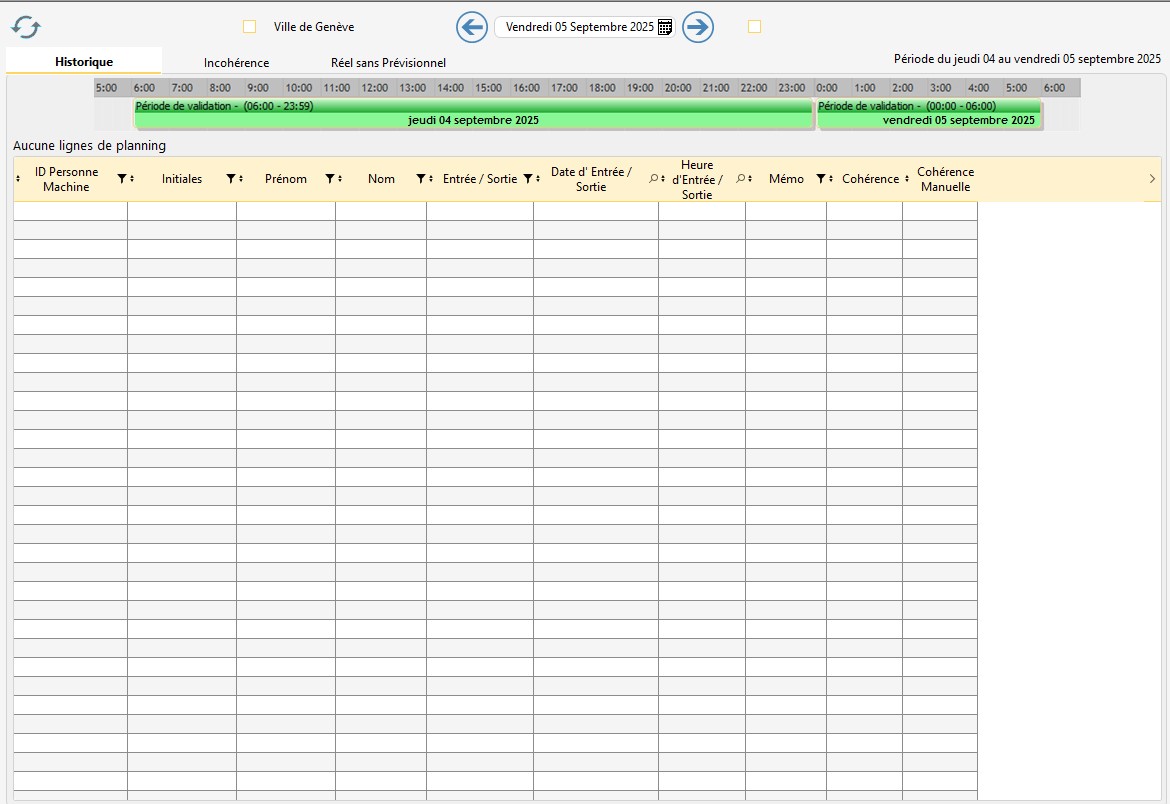
Task: Select the Historique tab
Action: tap(84, 62)
